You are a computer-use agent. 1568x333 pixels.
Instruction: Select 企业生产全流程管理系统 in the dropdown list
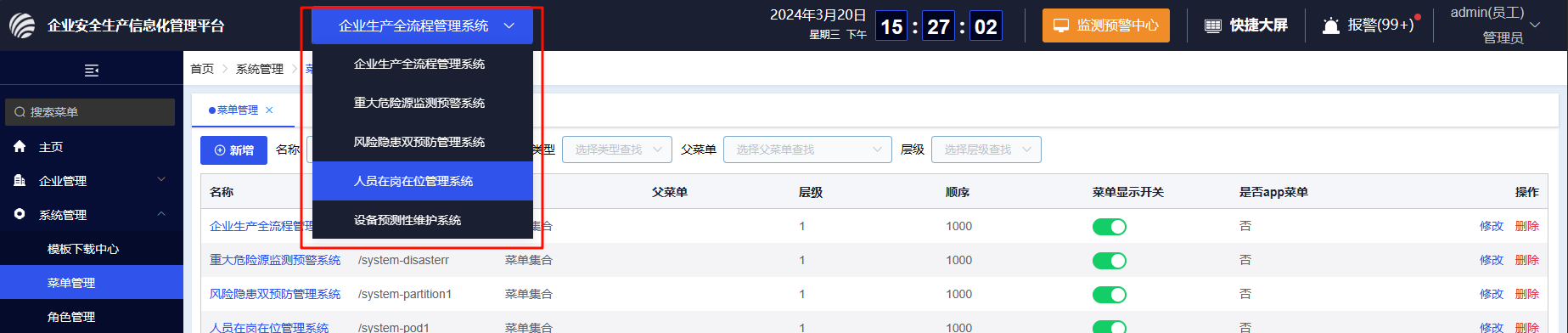click(x=422, y=64)
